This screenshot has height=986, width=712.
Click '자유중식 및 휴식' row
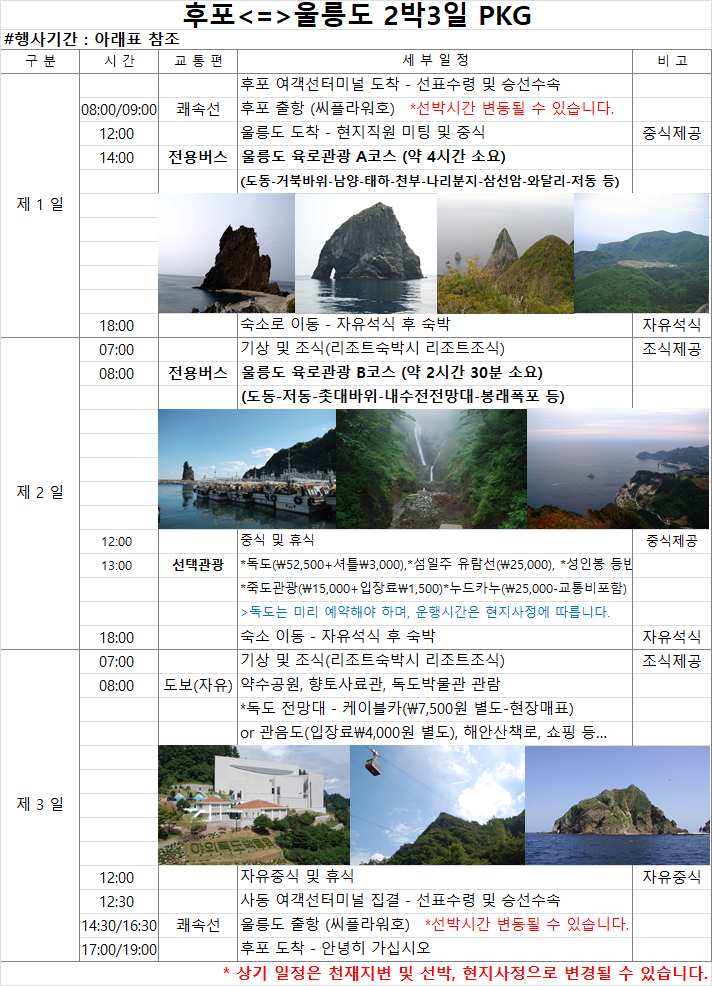click(297, 877)
